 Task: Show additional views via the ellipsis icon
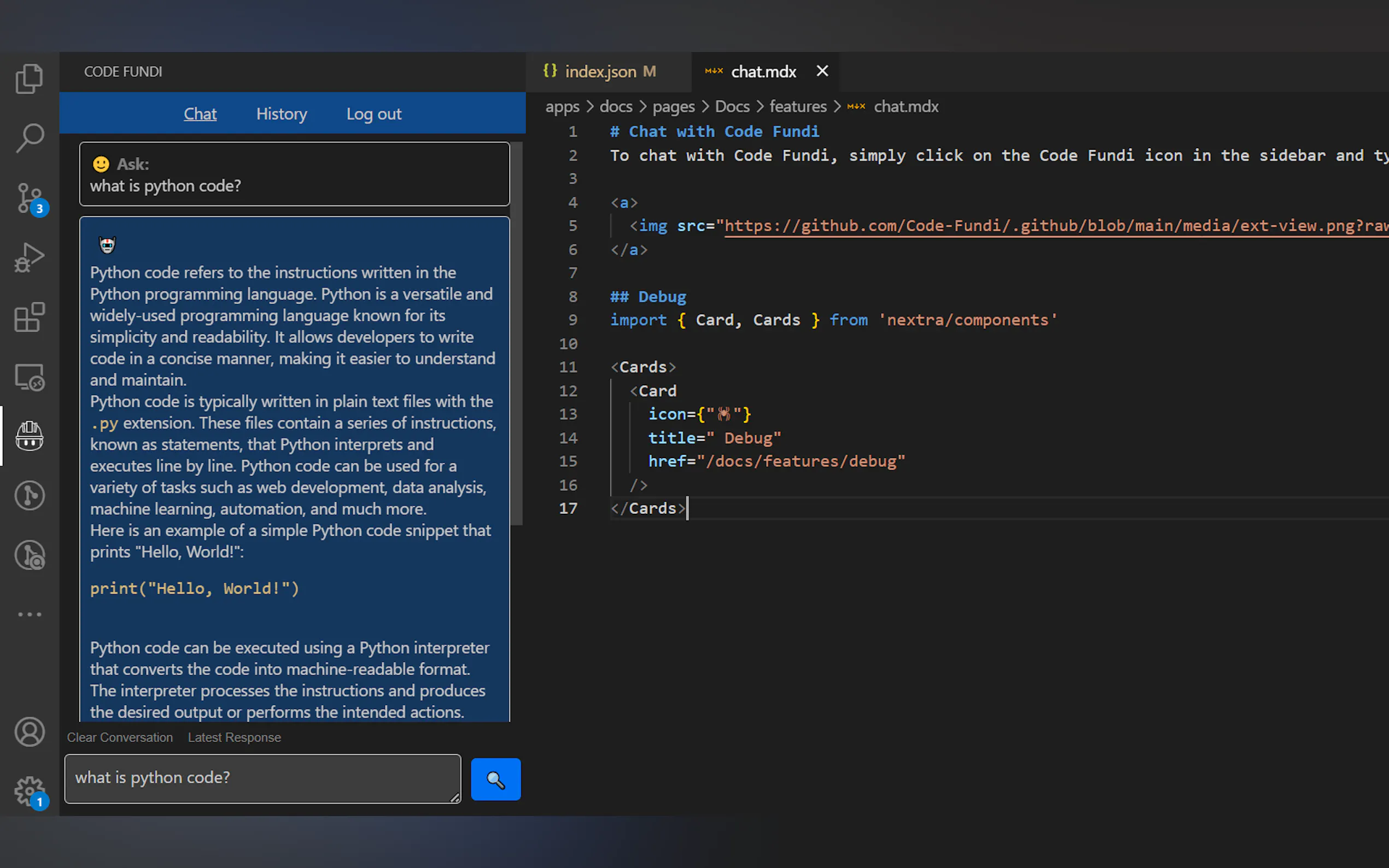pos(30,614)
